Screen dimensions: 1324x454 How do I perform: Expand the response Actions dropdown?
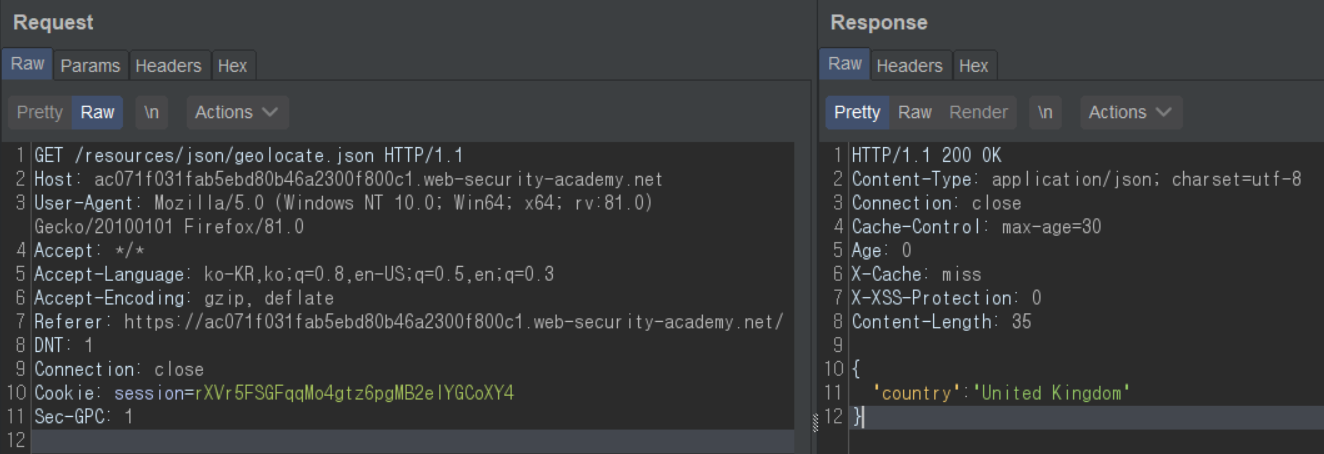[1130, 112]
